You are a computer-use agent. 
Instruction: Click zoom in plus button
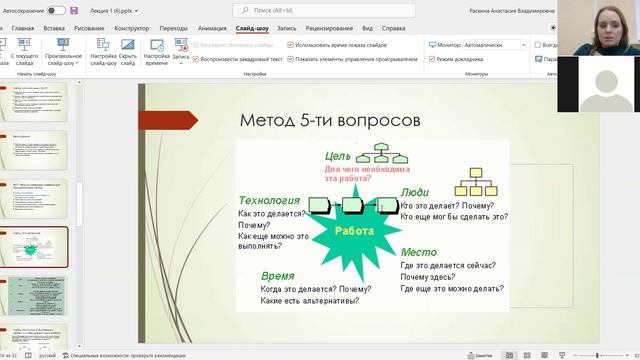(x=627, y=356)
